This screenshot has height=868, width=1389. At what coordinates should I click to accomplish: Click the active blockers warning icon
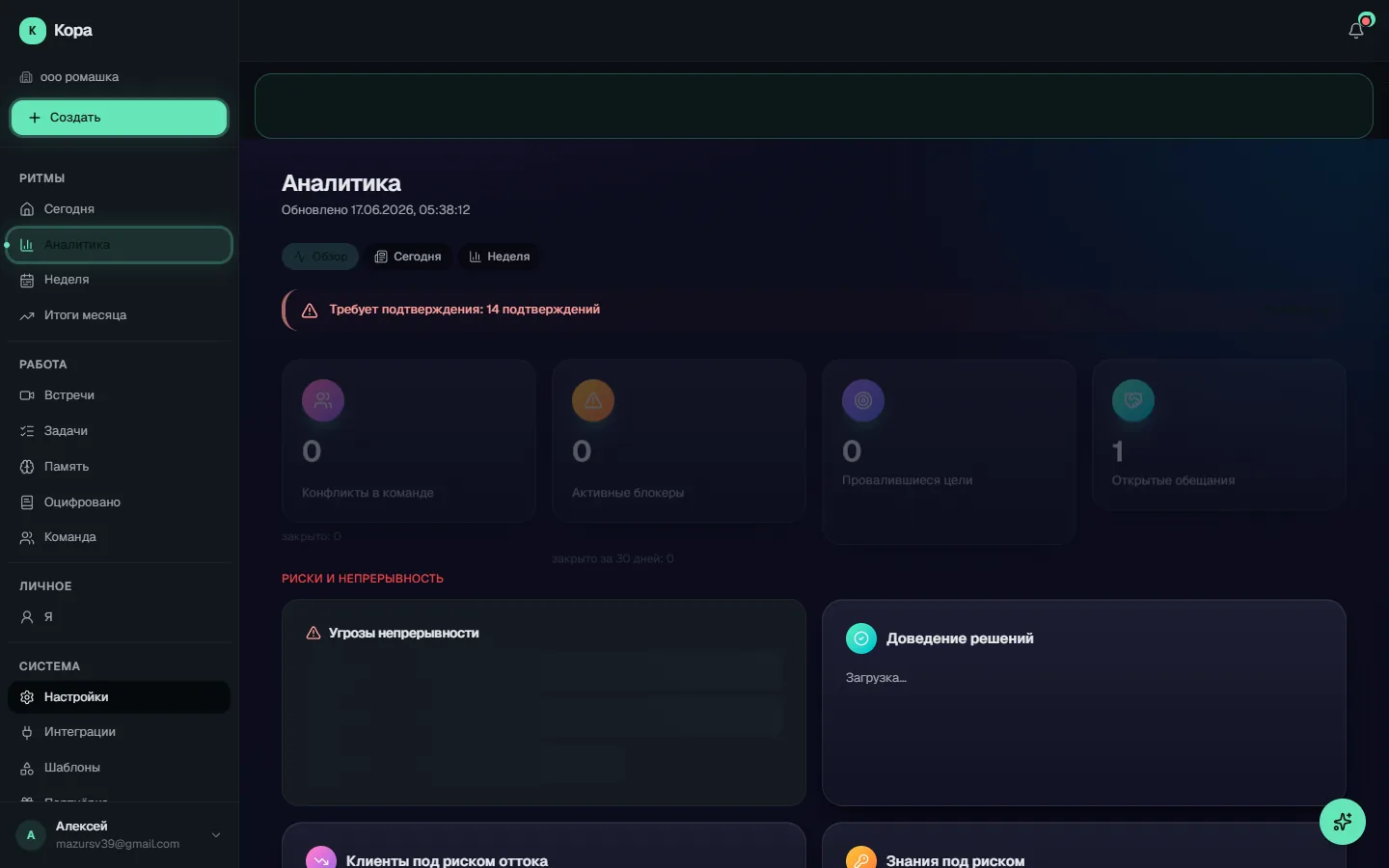click(x=593, y=401)
